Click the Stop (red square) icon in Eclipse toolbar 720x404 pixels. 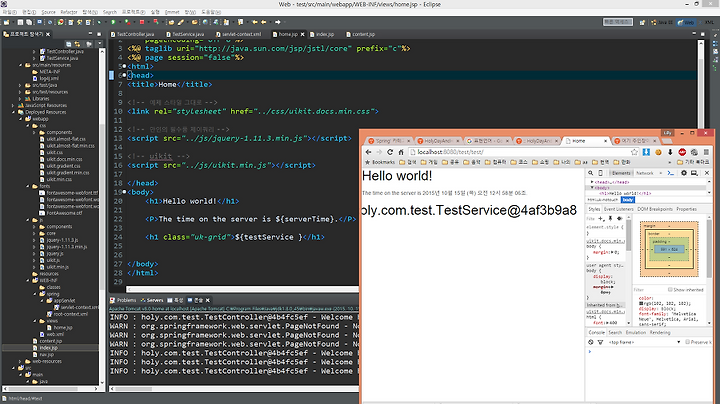point(142,22)
